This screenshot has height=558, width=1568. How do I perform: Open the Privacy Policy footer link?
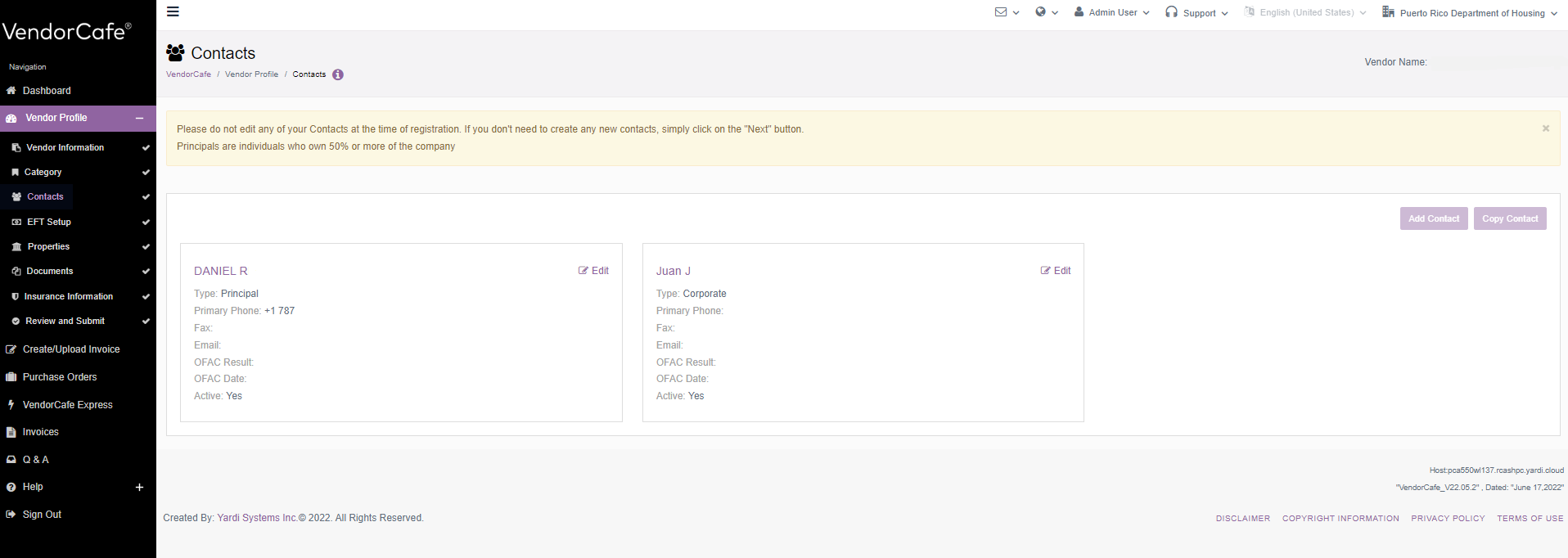click(x=1447, y=519)
